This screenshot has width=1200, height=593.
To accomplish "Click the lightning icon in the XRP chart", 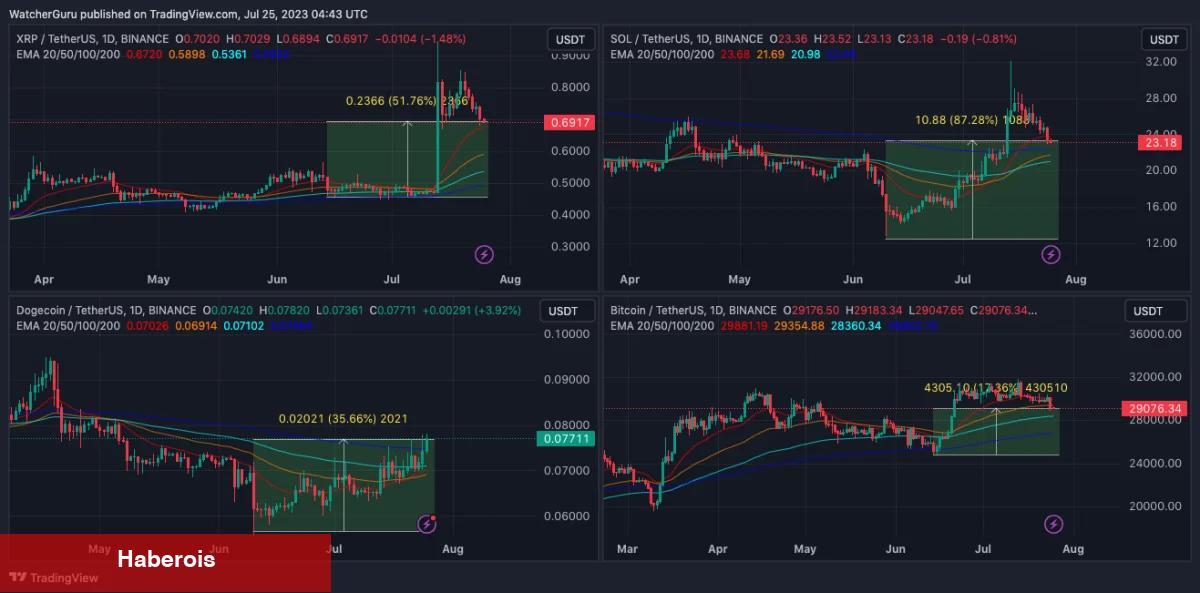I will coord(483,254).
